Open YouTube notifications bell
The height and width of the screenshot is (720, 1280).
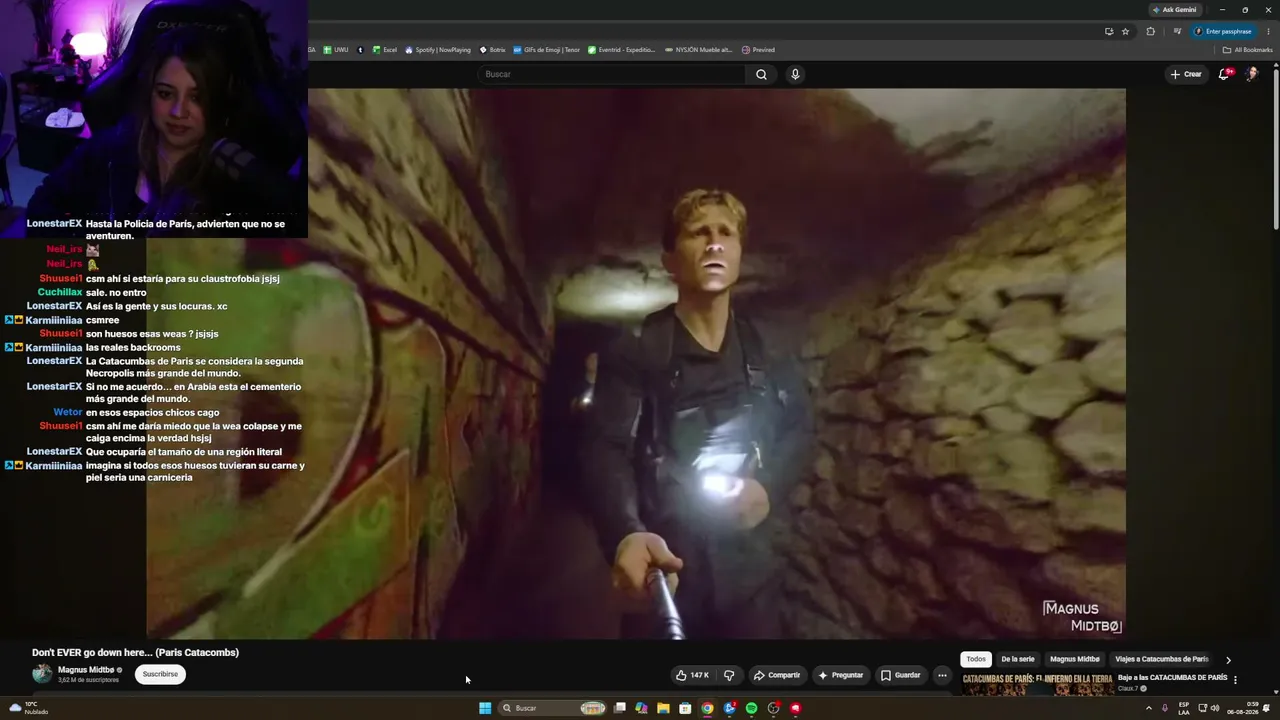pyautogui.click(x=1224, y=74)
